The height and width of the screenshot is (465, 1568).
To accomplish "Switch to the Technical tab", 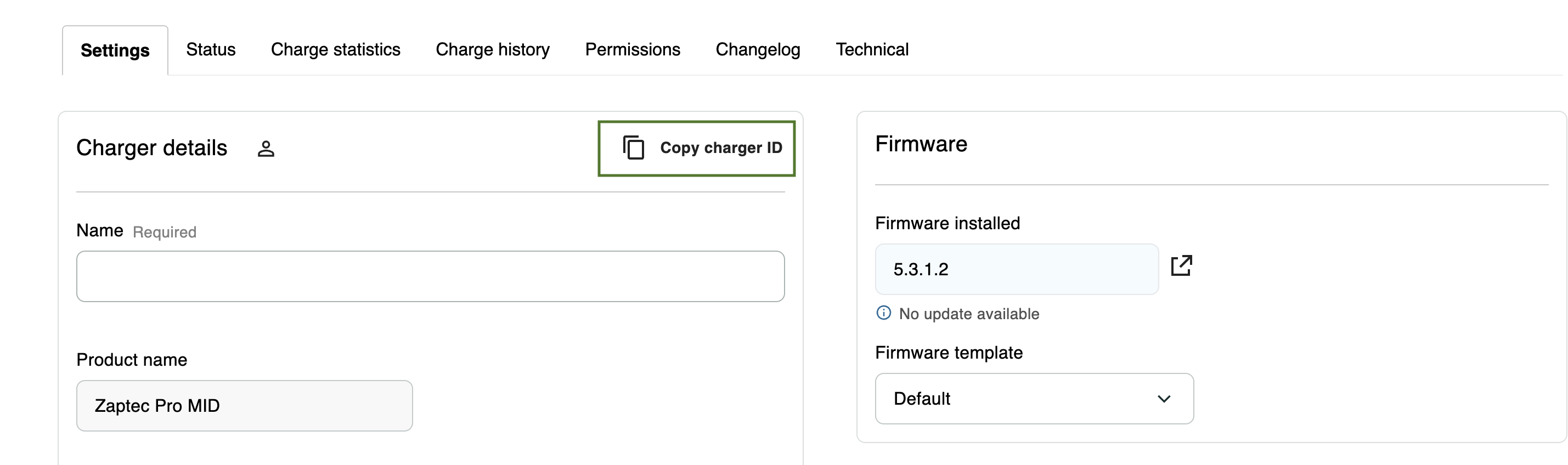I will point(872,49).
